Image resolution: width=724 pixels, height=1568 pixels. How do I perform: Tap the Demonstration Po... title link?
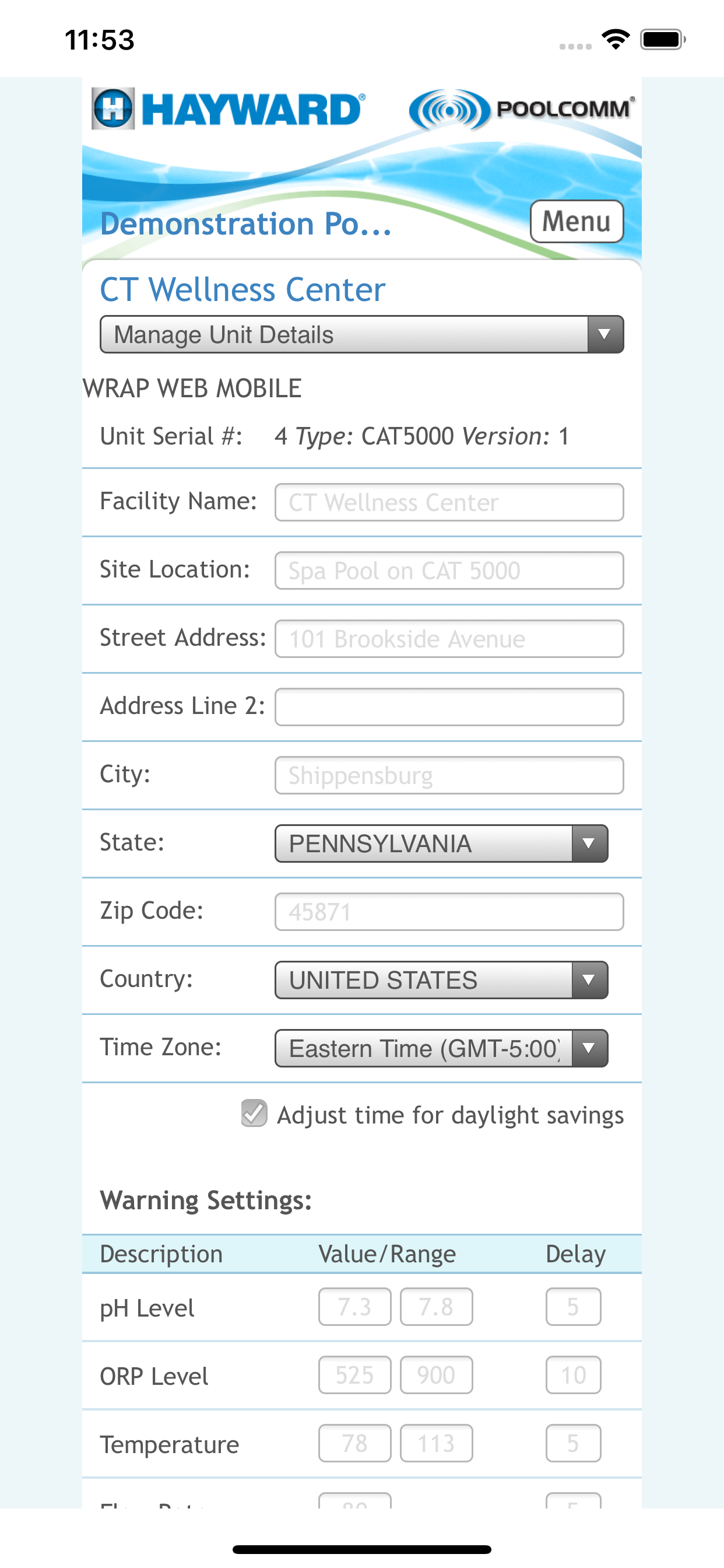coord(246,223)
